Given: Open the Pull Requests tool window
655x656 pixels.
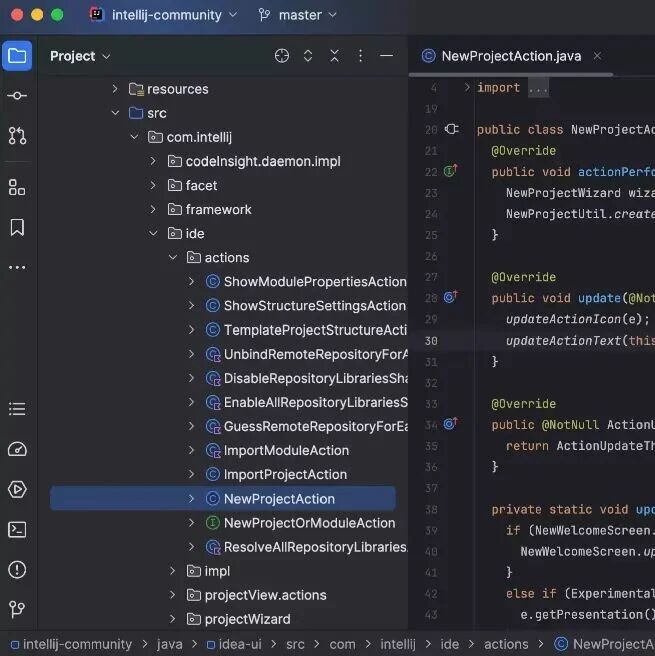Looking at the screenshot, I should (17, 136).
